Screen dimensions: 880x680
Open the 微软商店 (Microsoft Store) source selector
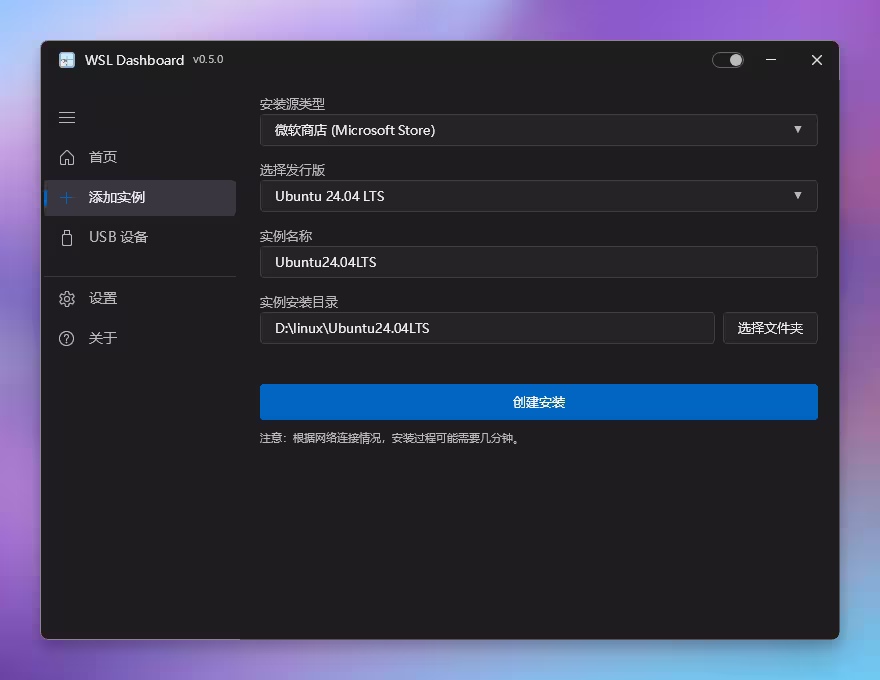point(539,130)
